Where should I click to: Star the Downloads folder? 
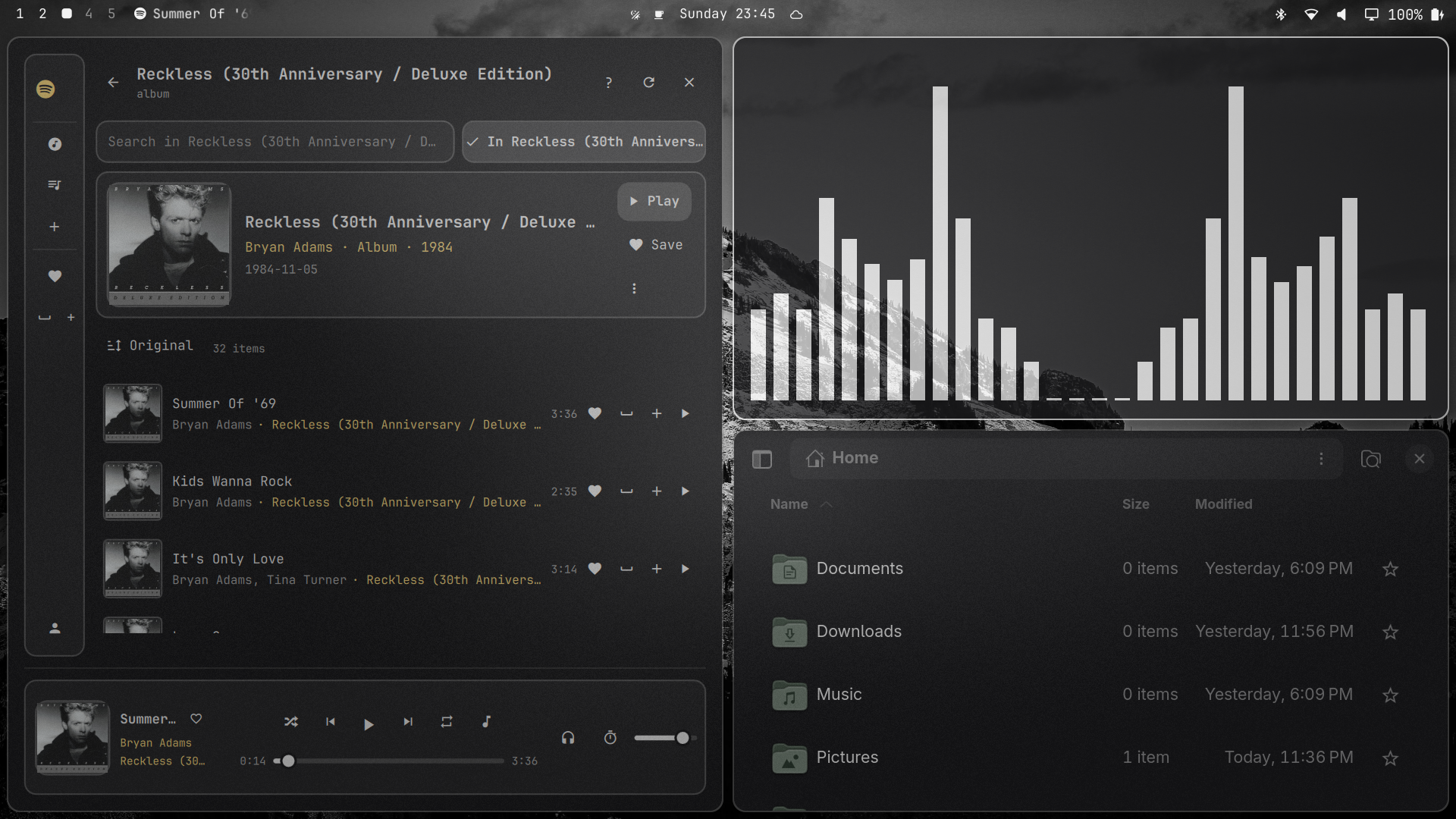pyautogui.click(x=1390, y=632)
